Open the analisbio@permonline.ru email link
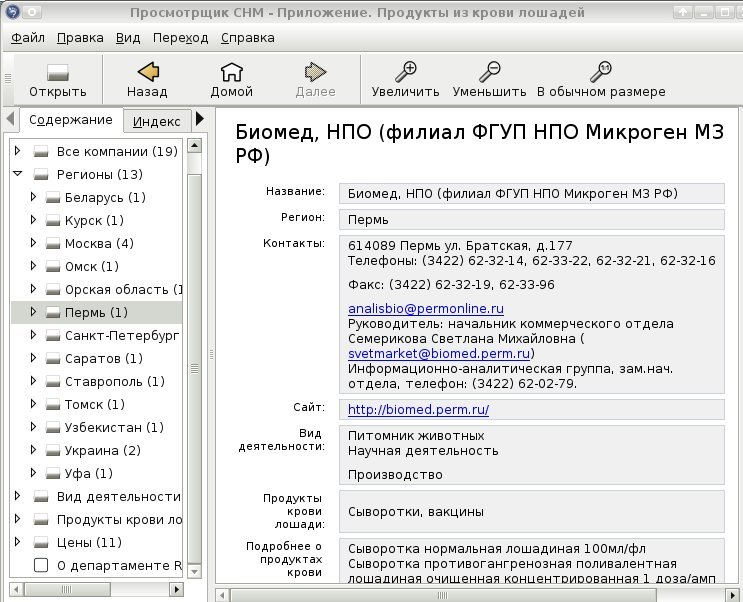The width and height of the screenshot is (743, 602). 426,309
